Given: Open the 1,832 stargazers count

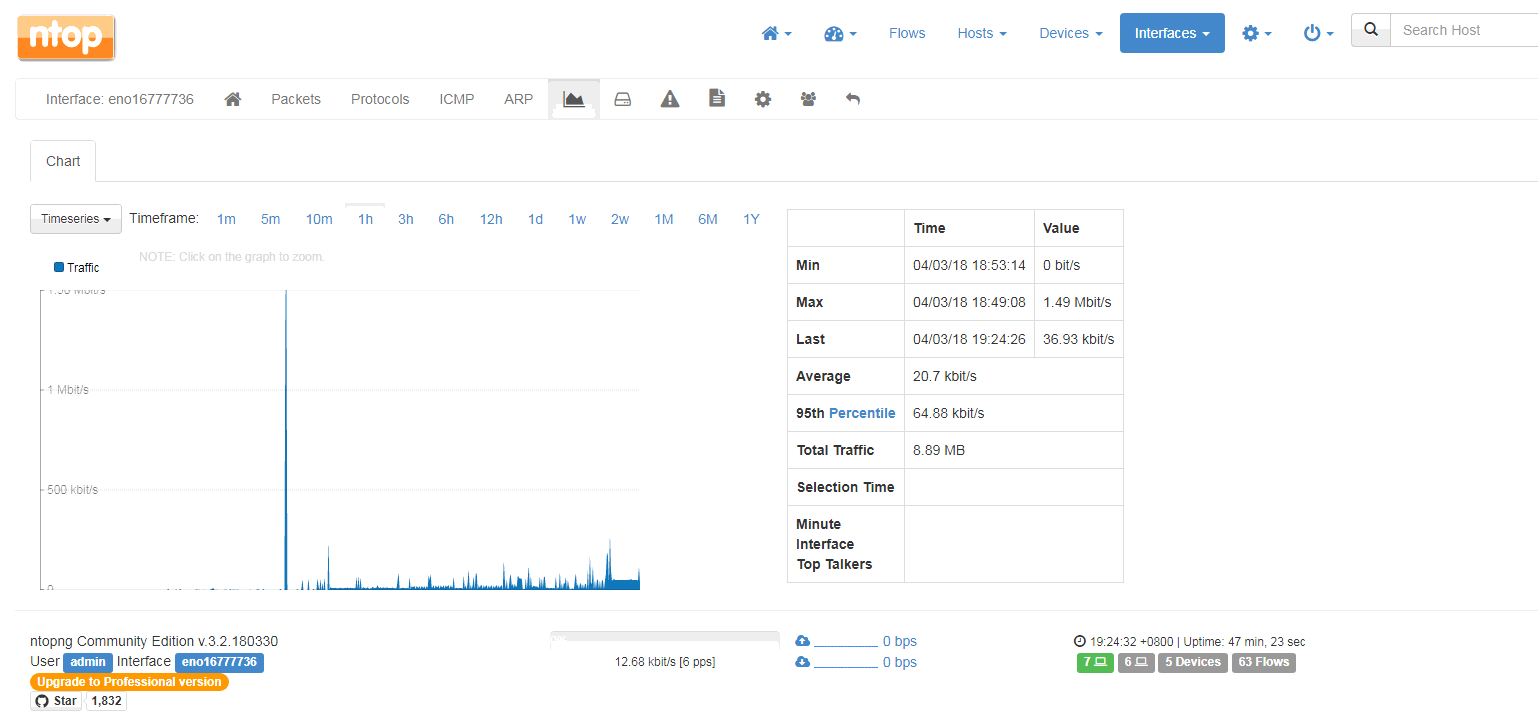Looking at the screenshot, I should [106, 701].
